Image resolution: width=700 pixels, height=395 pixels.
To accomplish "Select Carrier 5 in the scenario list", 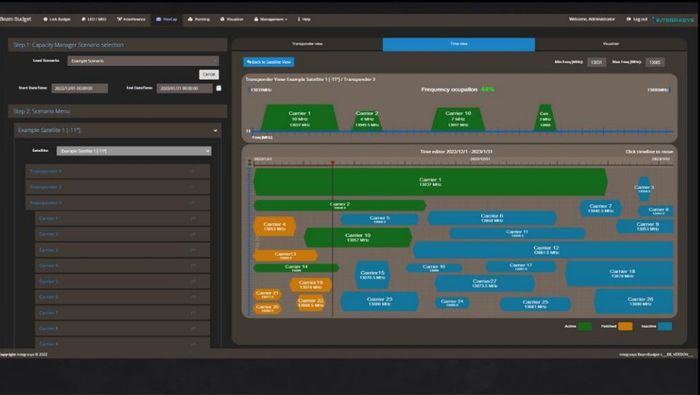I will pyautogui.click(x=122, y=282).
